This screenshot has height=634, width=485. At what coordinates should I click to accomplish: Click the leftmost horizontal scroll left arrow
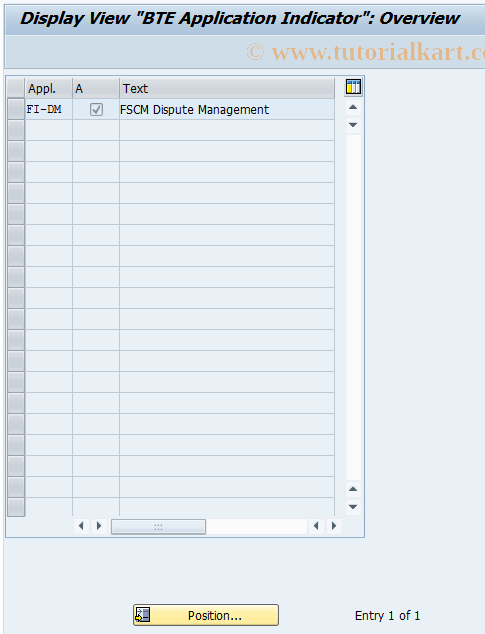81,526
